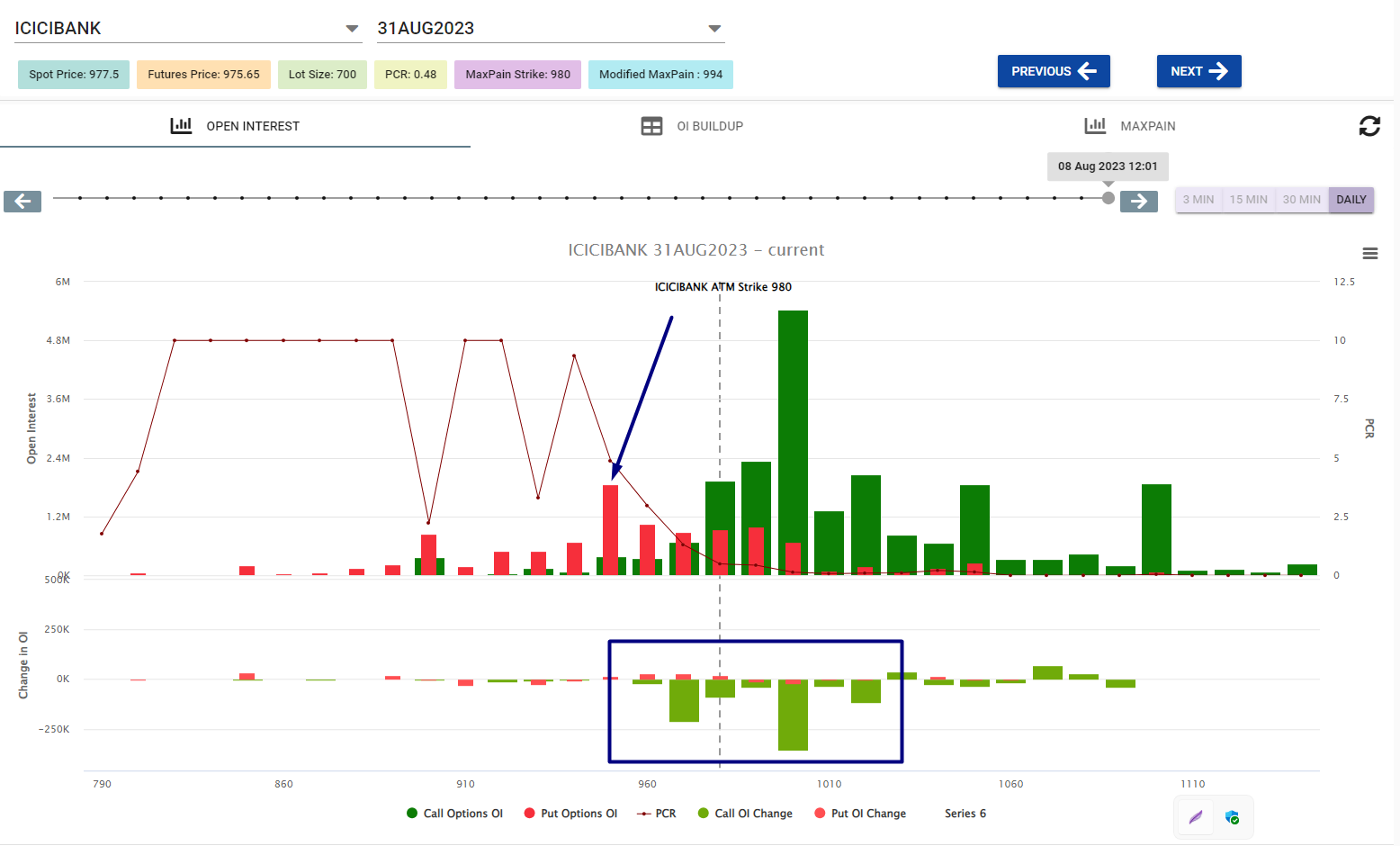Viewport: 1400px width, 846px height.
Task: Click the timeline right arrow button
Action: [1139, 202]
